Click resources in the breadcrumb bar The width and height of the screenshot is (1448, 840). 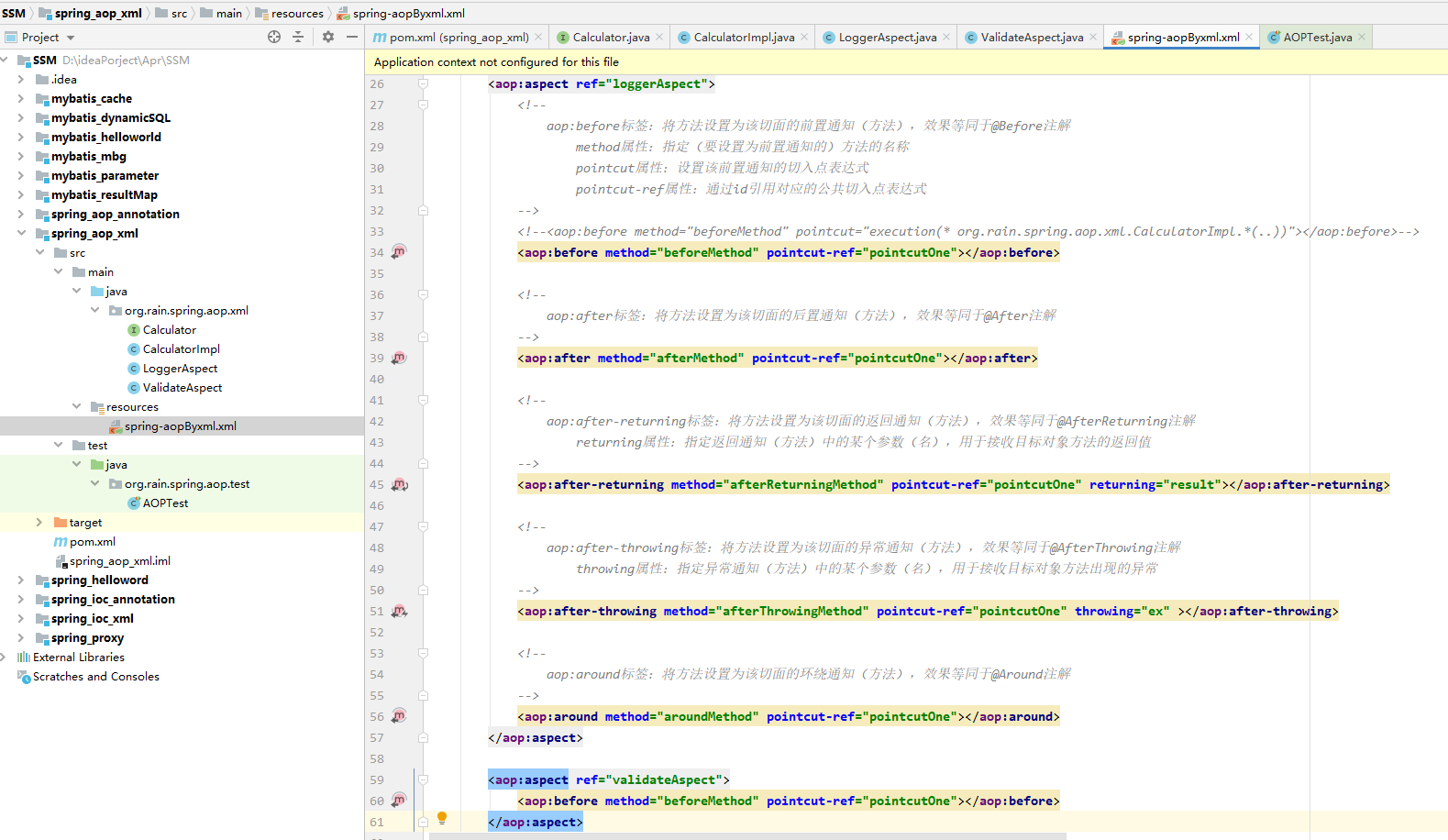coord(289,13)
